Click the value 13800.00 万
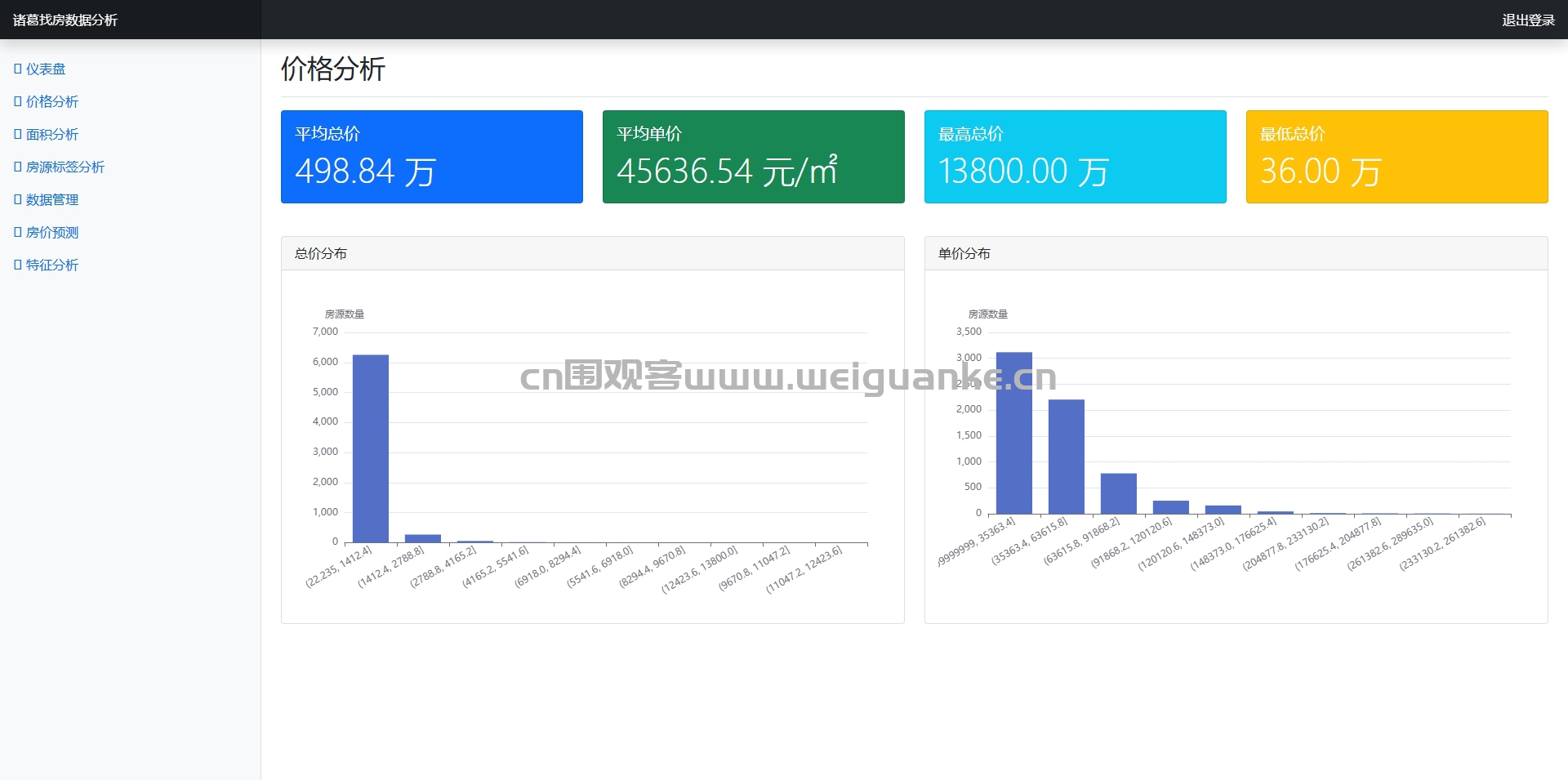1568x780 pixels. (1023, 172)
